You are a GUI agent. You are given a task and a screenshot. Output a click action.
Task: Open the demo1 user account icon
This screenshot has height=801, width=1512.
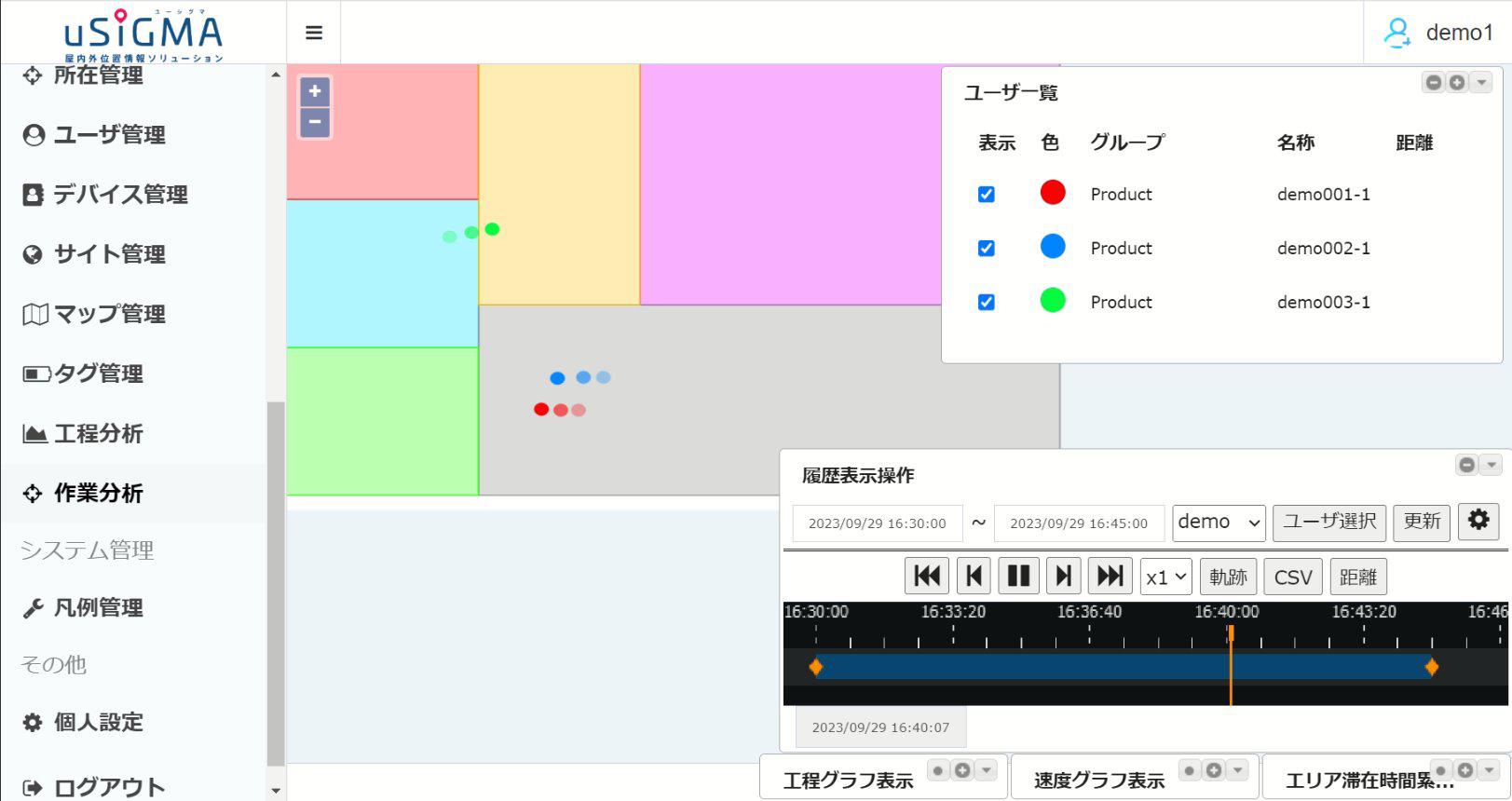pos(1396,33)
